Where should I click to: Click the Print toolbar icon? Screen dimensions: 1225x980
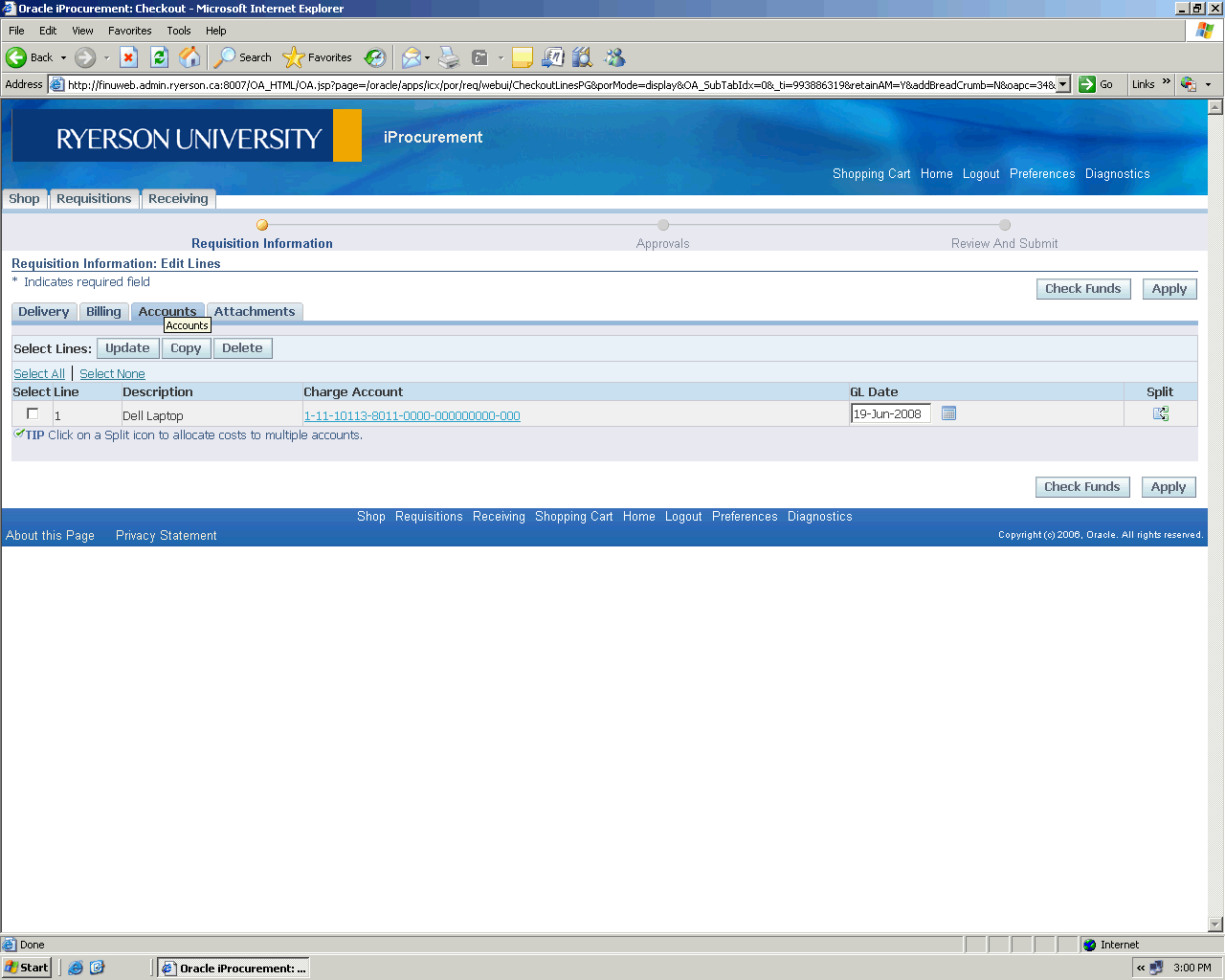click(449, 57)
